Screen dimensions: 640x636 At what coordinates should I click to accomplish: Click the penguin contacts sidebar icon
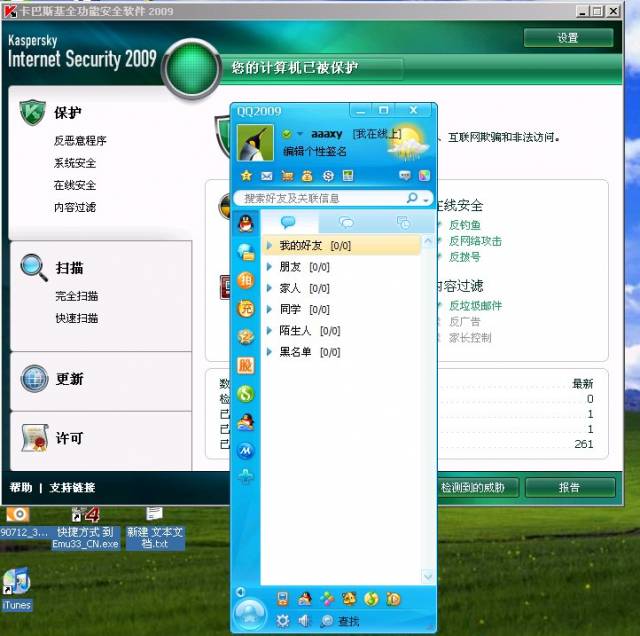pos(246,223)
